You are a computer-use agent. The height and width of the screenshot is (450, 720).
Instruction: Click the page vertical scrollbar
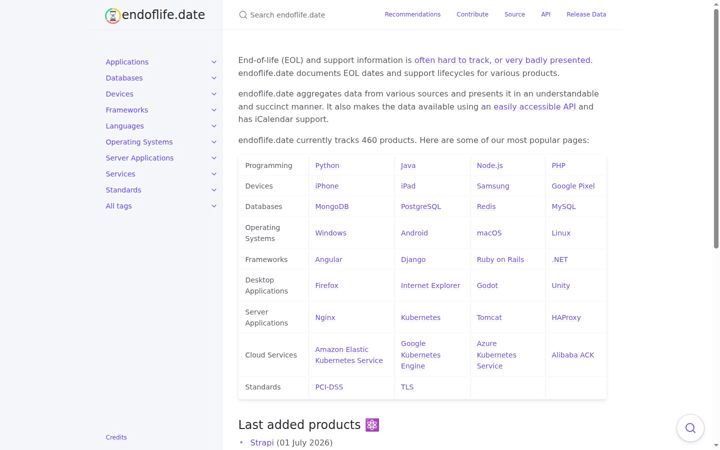pos(716,129)
